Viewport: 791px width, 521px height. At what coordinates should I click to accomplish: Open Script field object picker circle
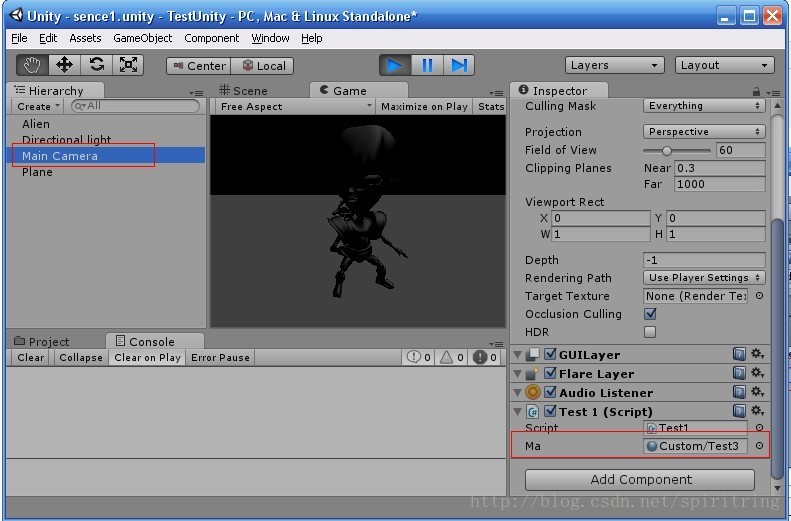tap(759, 428)
